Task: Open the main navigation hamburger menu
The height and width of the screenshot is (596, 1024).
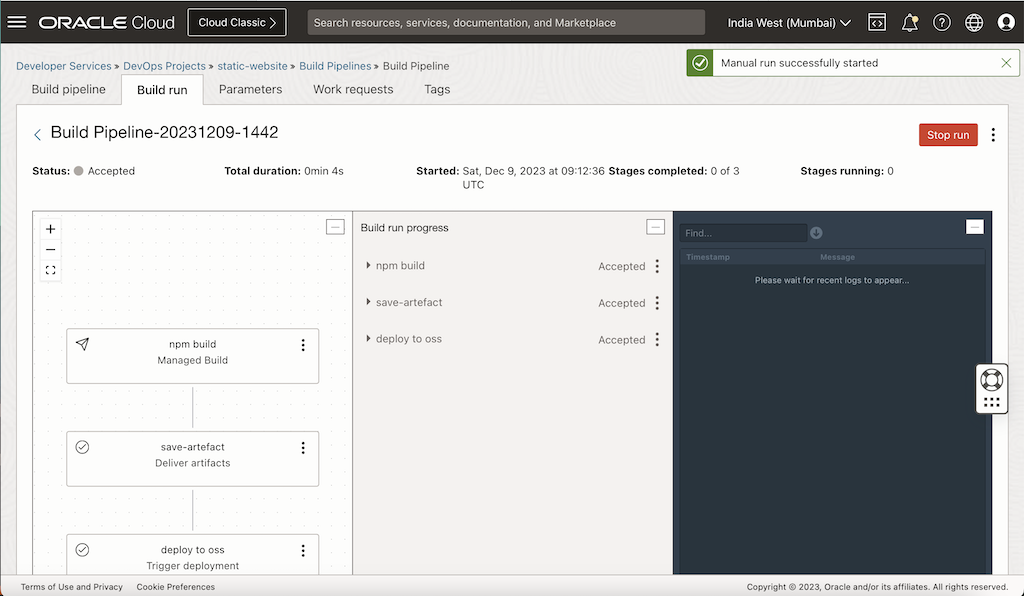Action: tap(17, 21)
